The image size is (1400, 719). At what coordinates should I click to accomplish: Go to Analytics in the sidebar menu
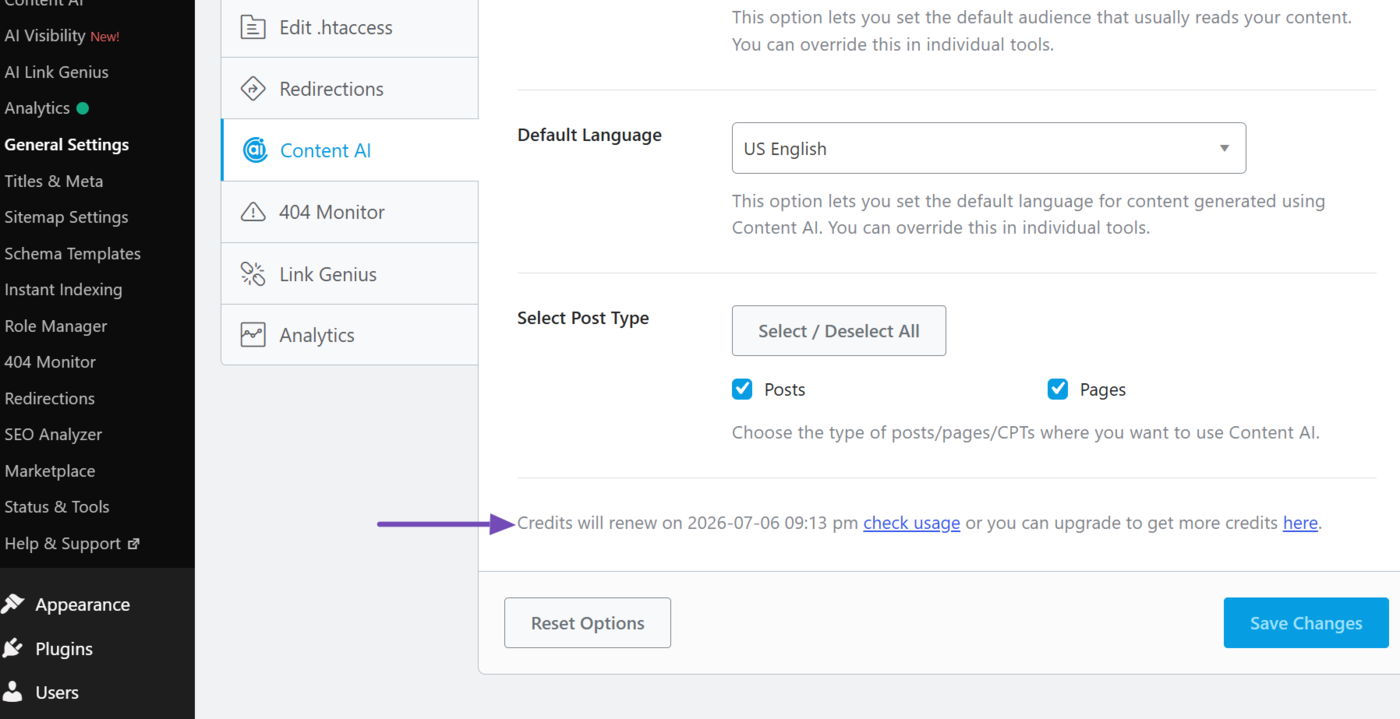37,108
